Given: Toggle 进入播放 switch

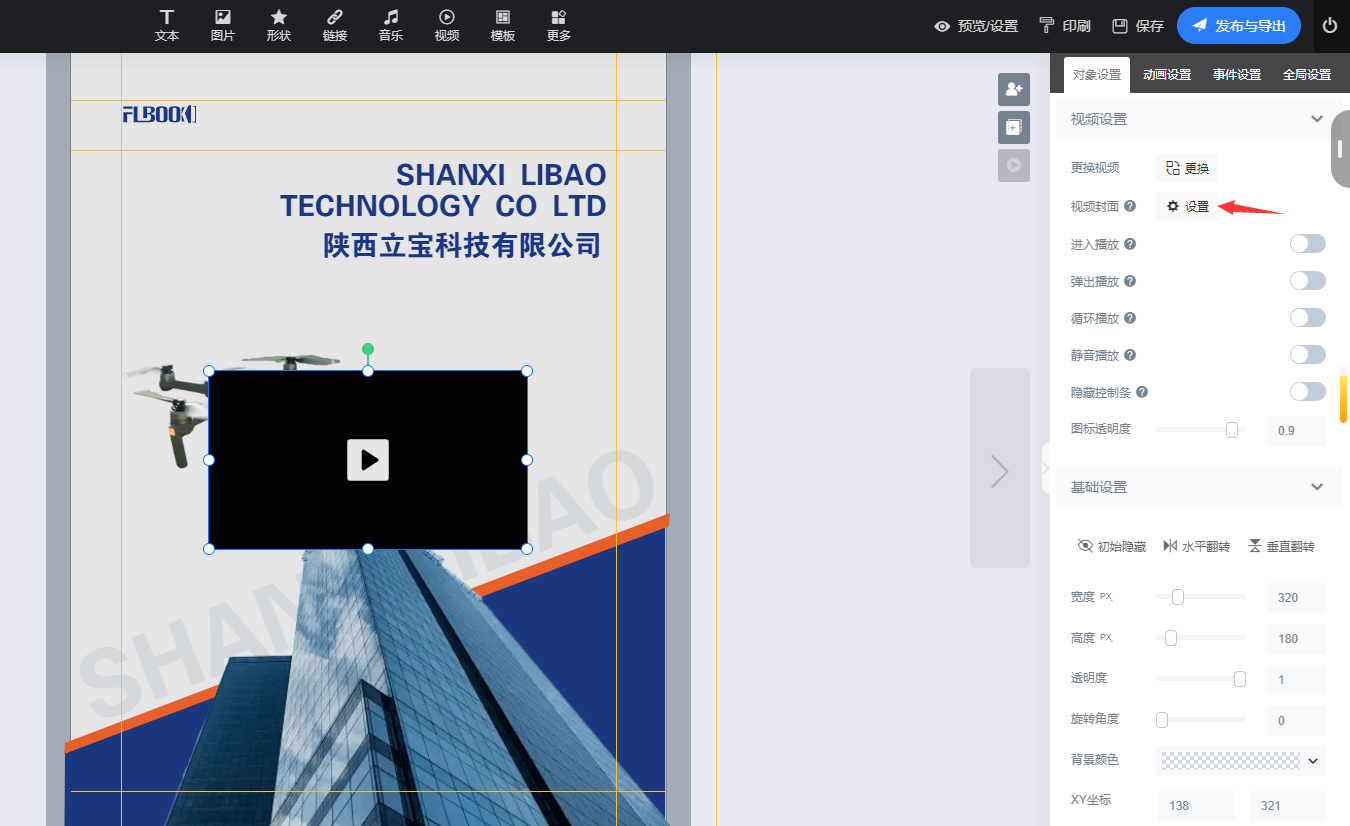Looking at the screenshot, I should pos(1307,244).
